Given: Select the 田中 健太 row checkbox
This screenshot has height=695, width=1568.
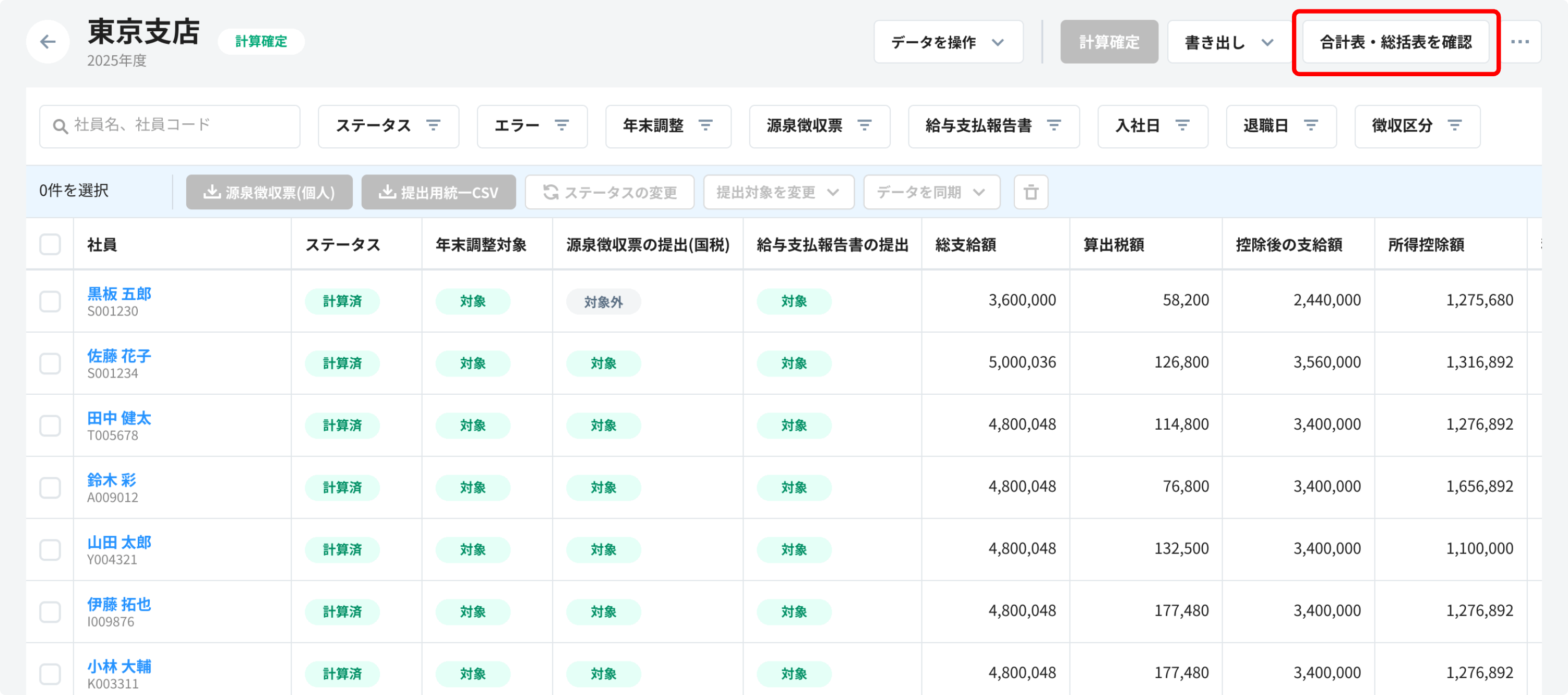Looking at the screenshot, I should coord(50,426).
